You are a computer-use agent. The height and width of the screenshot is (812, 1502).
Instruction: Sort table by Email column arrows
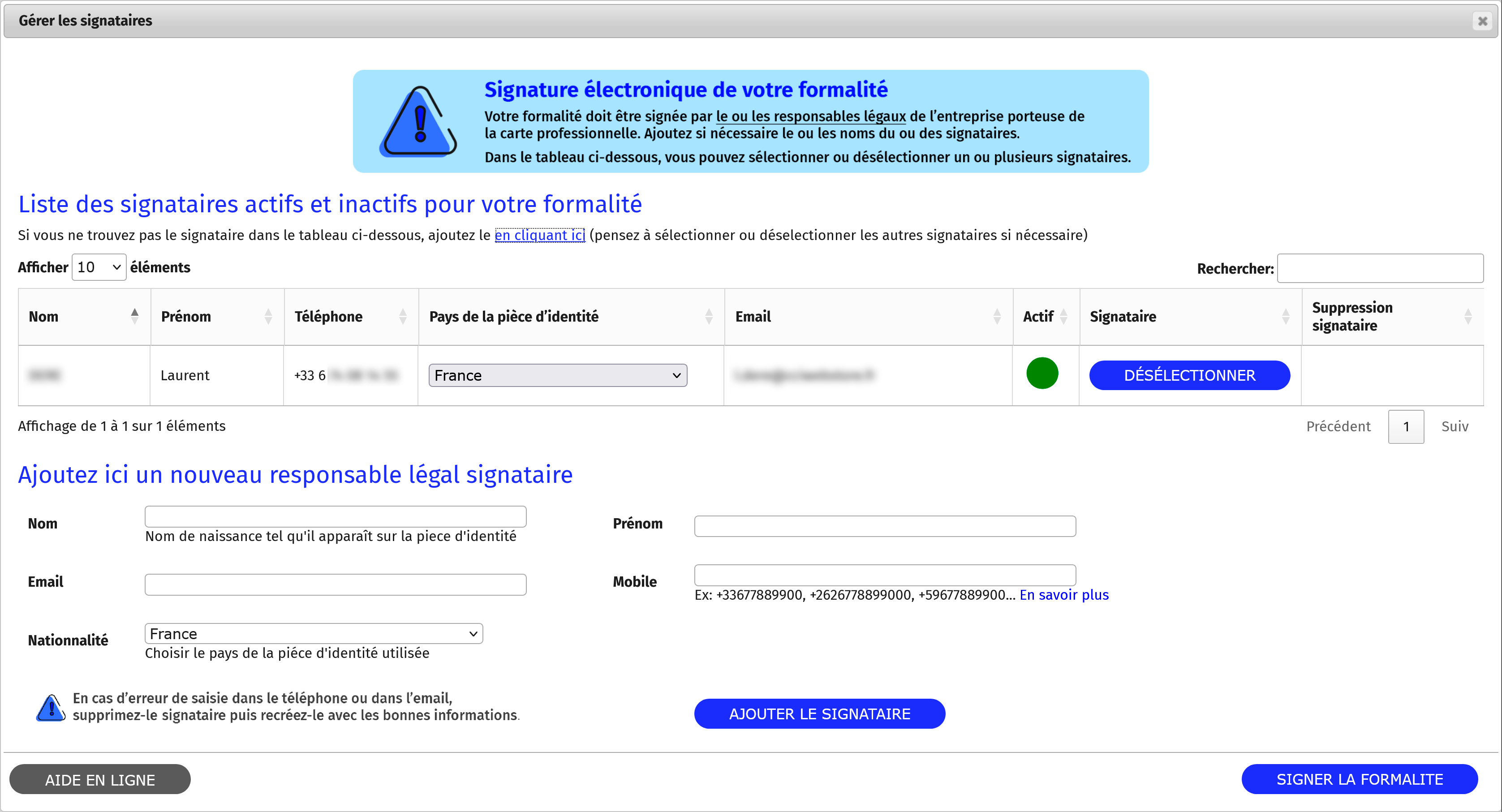[996, 317]
